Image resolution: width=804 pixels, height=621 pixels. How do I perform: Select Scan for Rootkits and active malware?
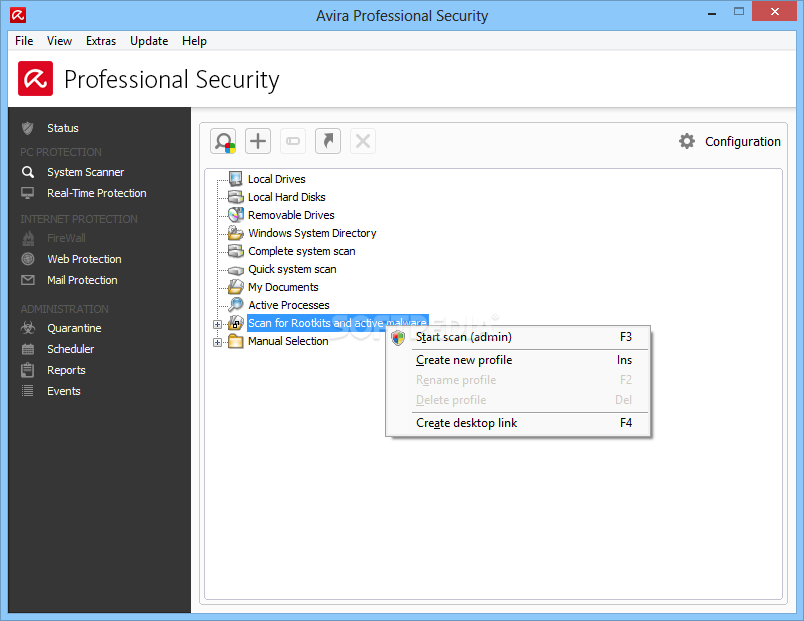337,323
